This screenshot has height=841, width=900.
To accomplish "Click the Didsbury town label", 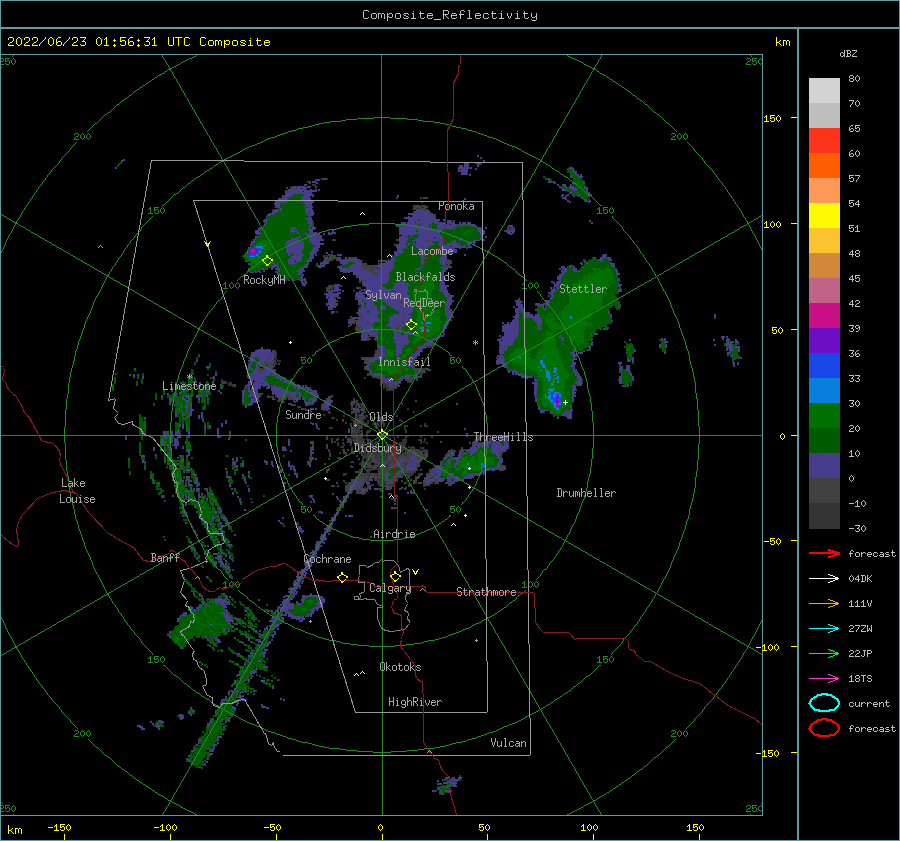I will pos(378,448).
